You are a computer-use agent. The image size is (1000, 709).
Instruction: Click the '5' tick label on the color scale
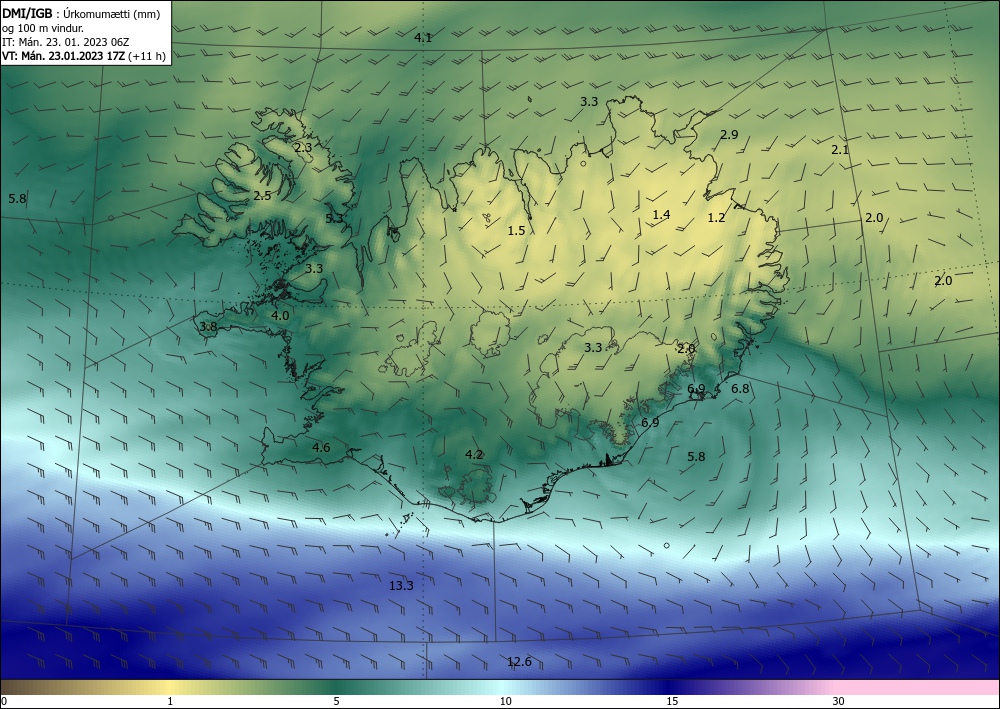(336, 701)
